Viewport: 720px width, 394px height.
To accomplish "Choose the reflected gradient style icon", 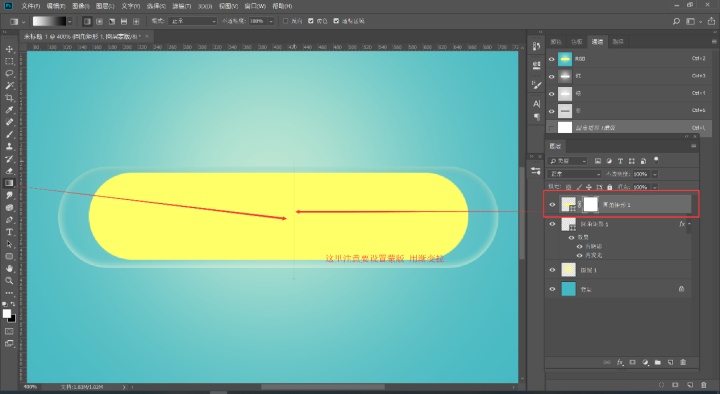I will pos(124,21).
